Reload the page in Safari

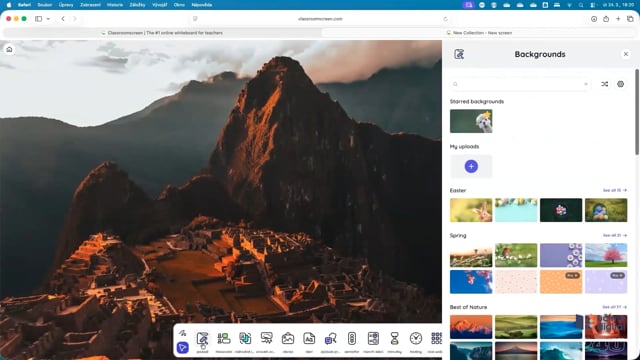pos(445,19)
